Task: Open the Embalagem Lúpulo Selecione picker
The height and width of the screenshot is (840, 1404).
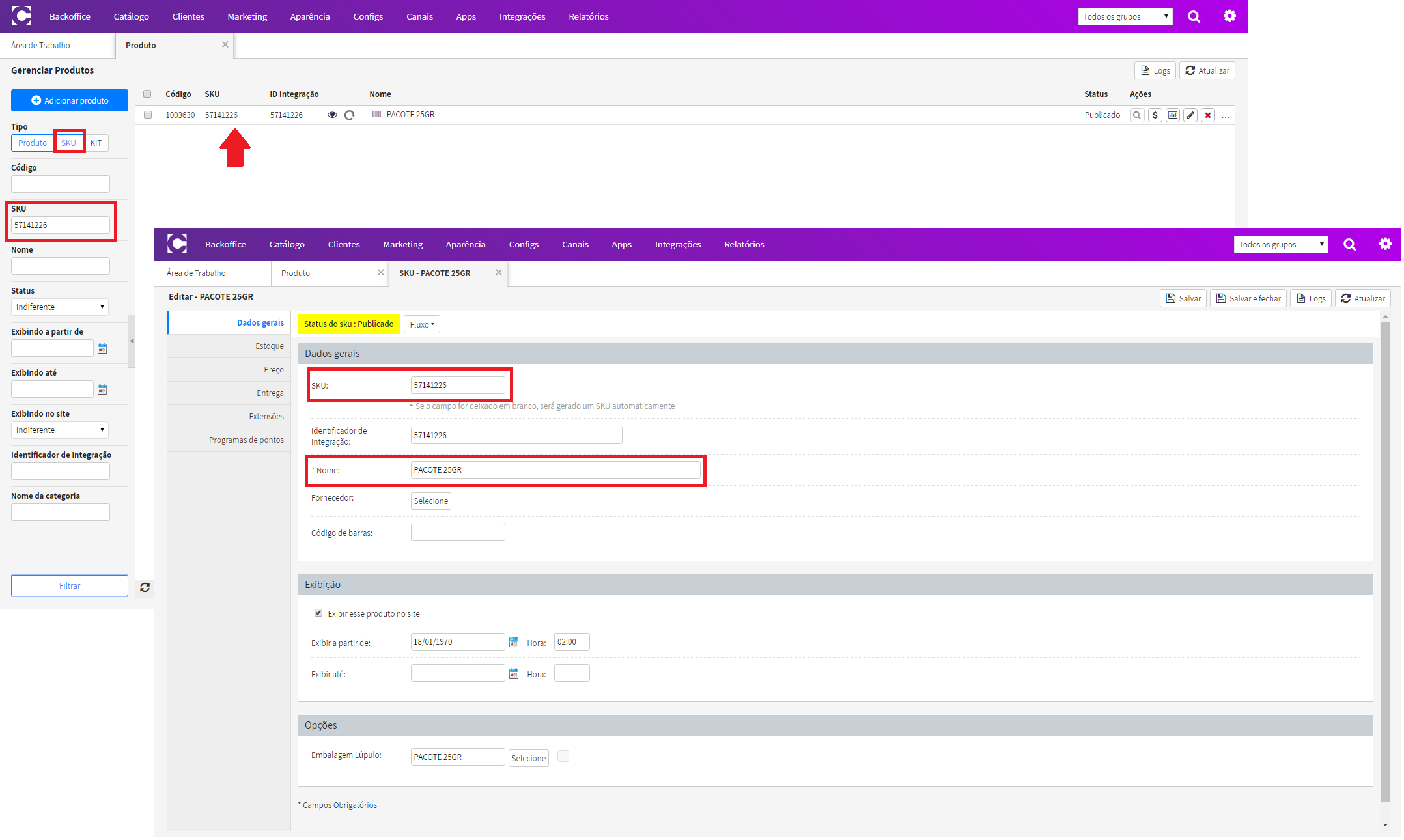Action: click(x=529, y=758)
